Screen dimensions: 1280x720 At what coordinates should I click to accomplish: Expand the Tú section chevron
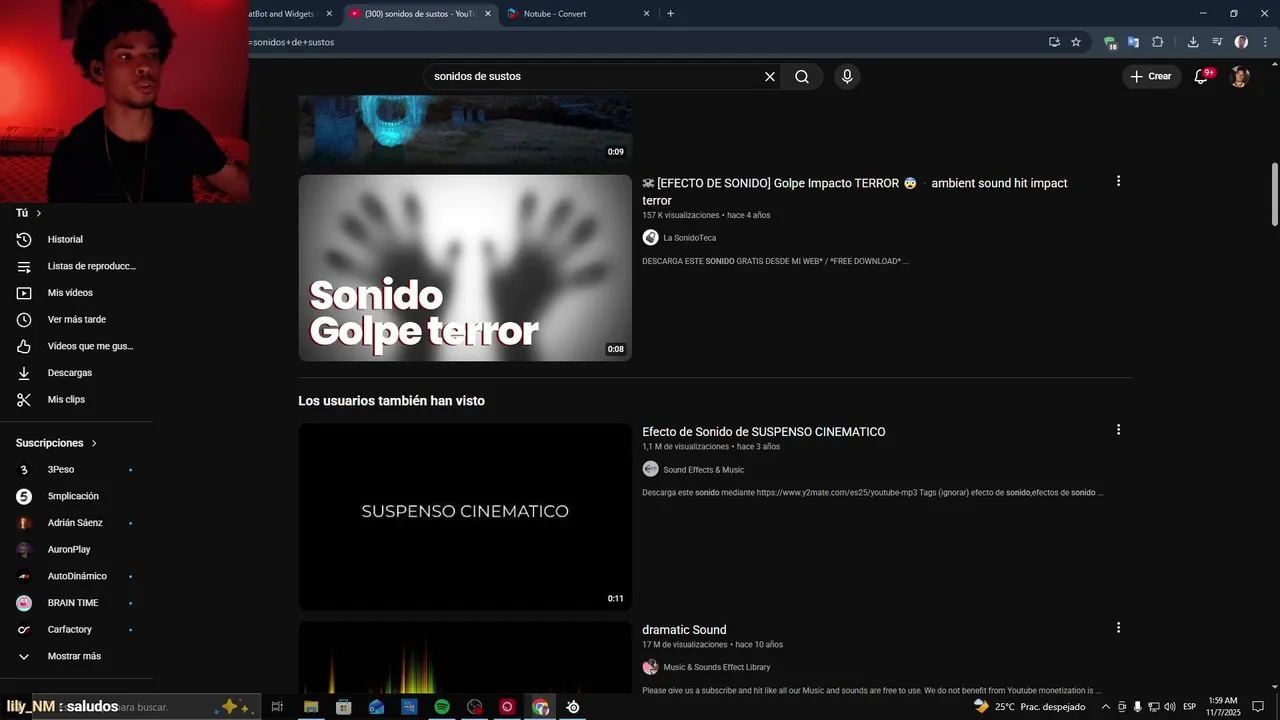[39, 213]
